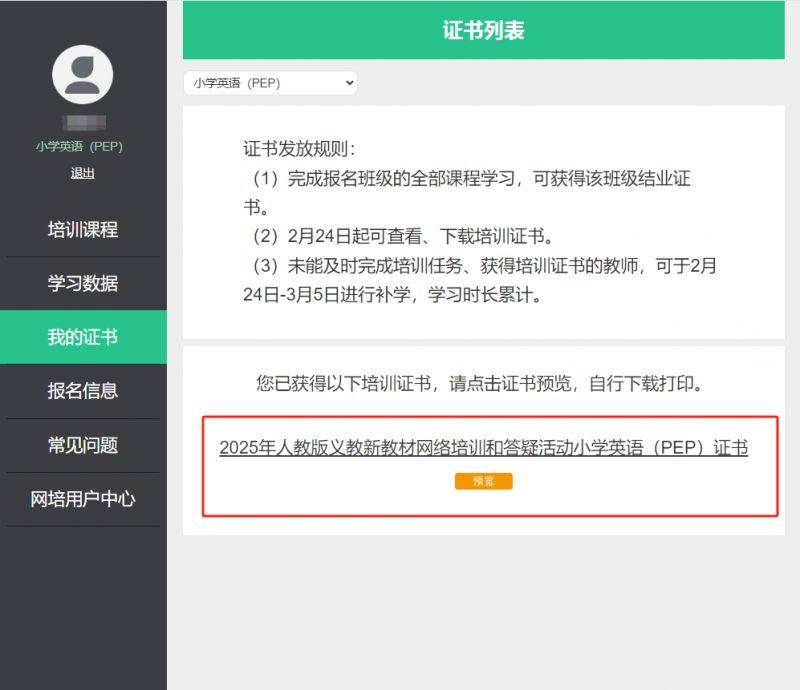This screenshot has width=800, height=690.
Task: Select 我的证书 sidebar item
Action: click(83, 337)
